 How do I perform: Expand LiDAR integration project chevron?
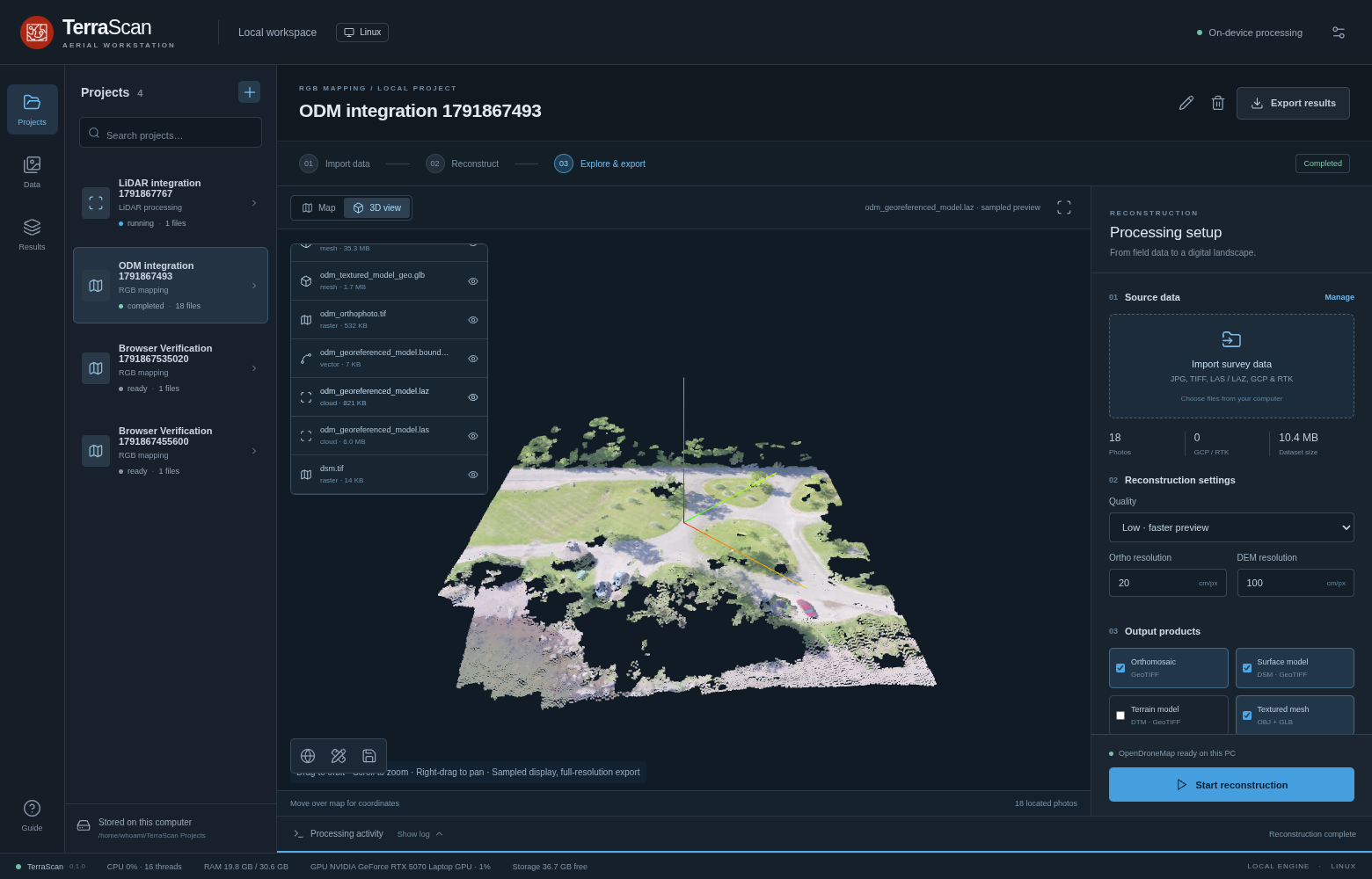coord(254,203)
